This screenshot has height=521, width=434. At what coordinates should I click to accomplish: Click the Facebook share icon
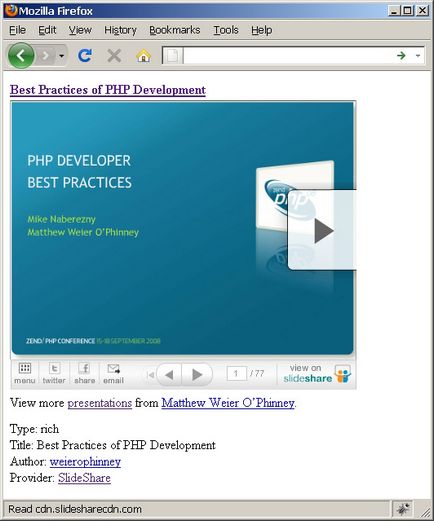85,373
